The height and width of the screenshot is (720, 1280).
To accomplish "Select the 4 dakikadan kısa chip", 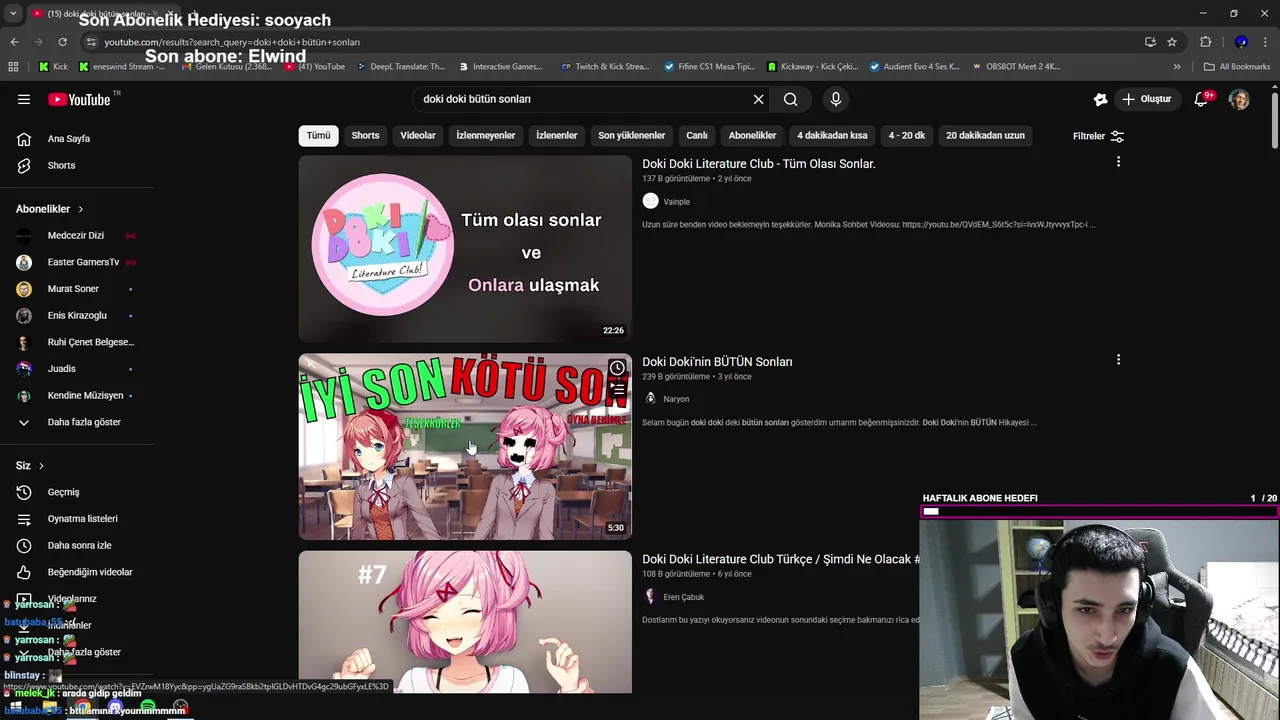I will (832, 135).
